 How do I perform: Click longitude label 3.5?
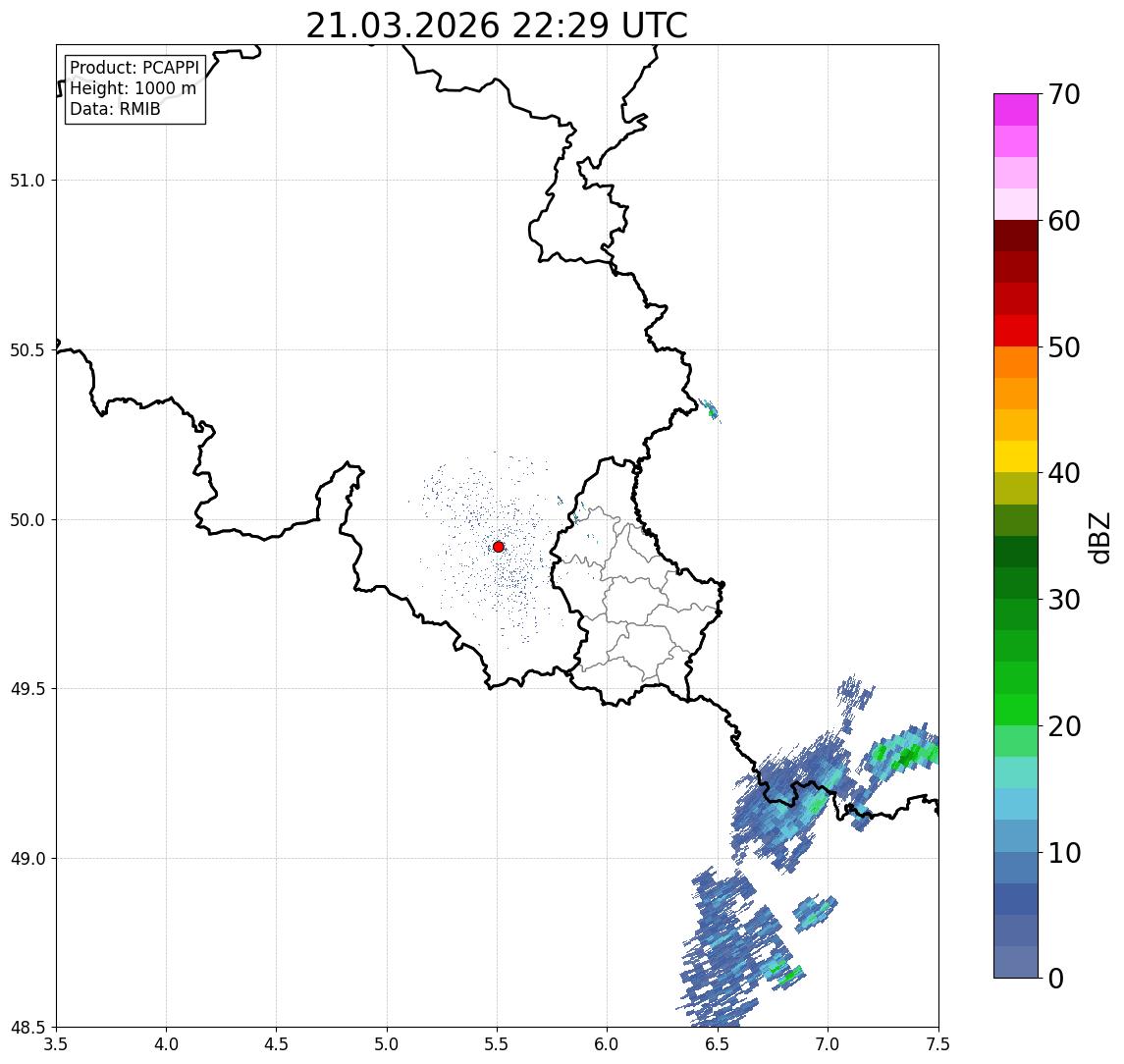tap(56, 1044)
